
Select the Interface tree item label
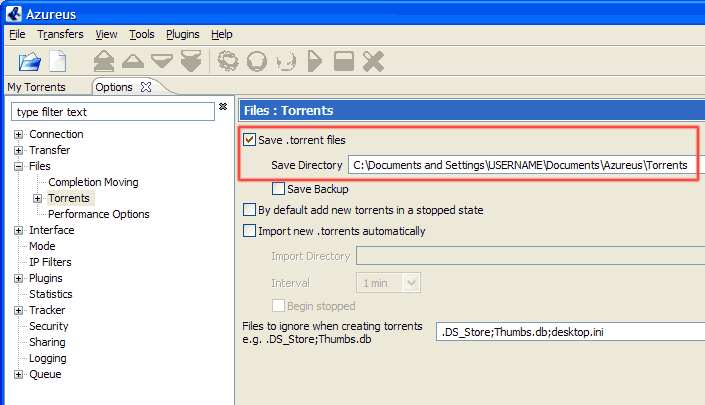click(x=52, y=230)
